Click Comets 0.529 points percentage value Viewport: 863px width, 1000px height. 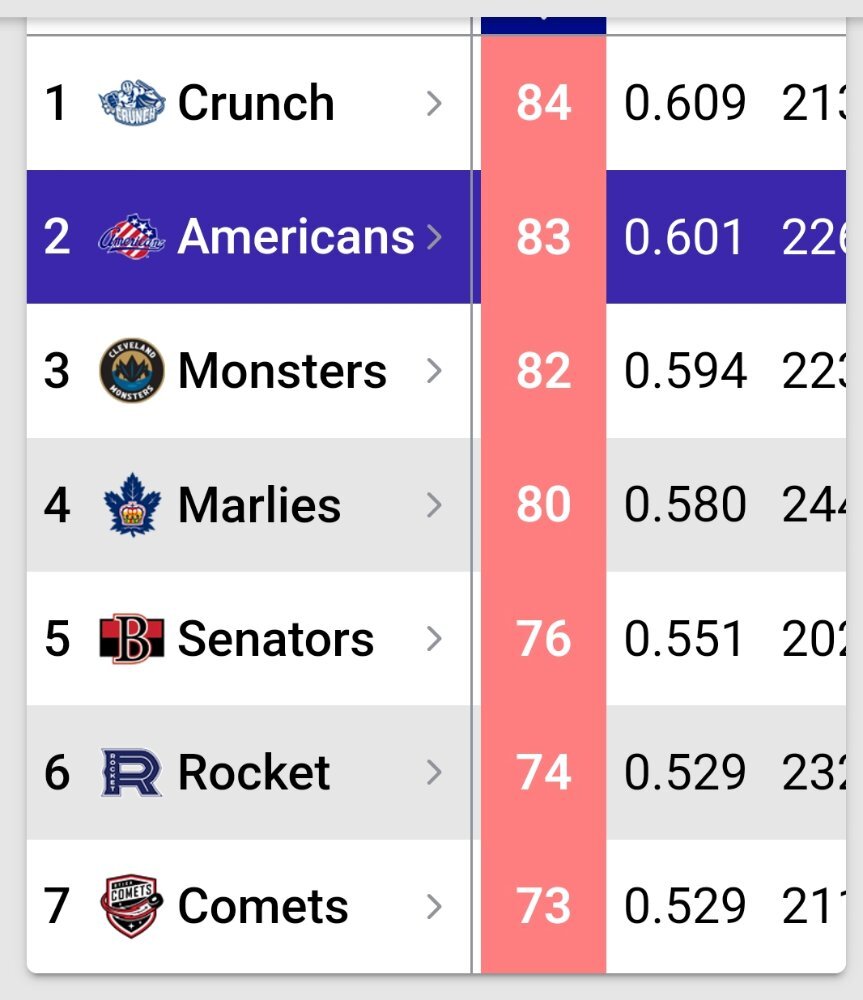tap(685, 906)
